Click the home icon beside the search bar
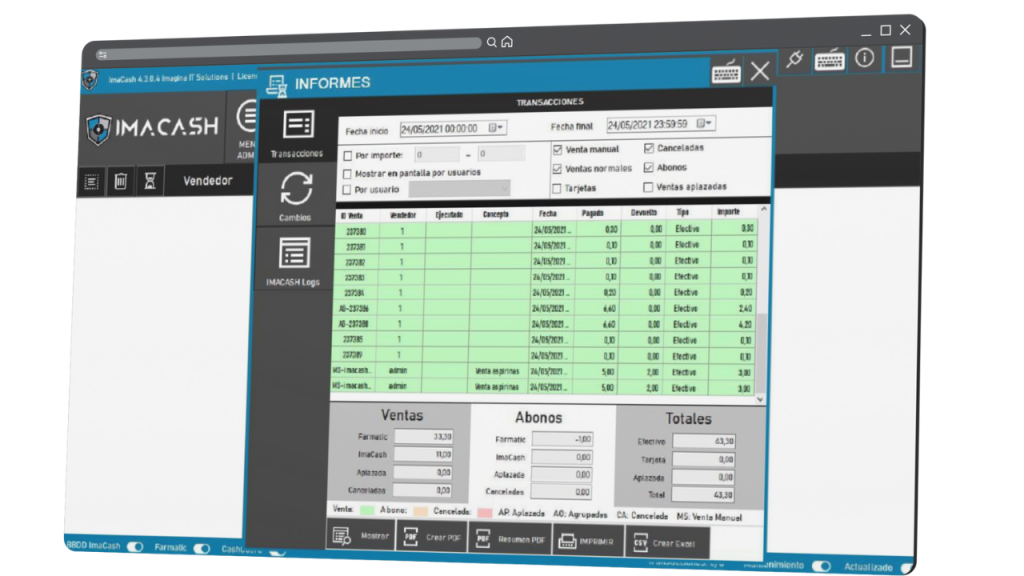The image size is (1024, 576). click(507, 42)
